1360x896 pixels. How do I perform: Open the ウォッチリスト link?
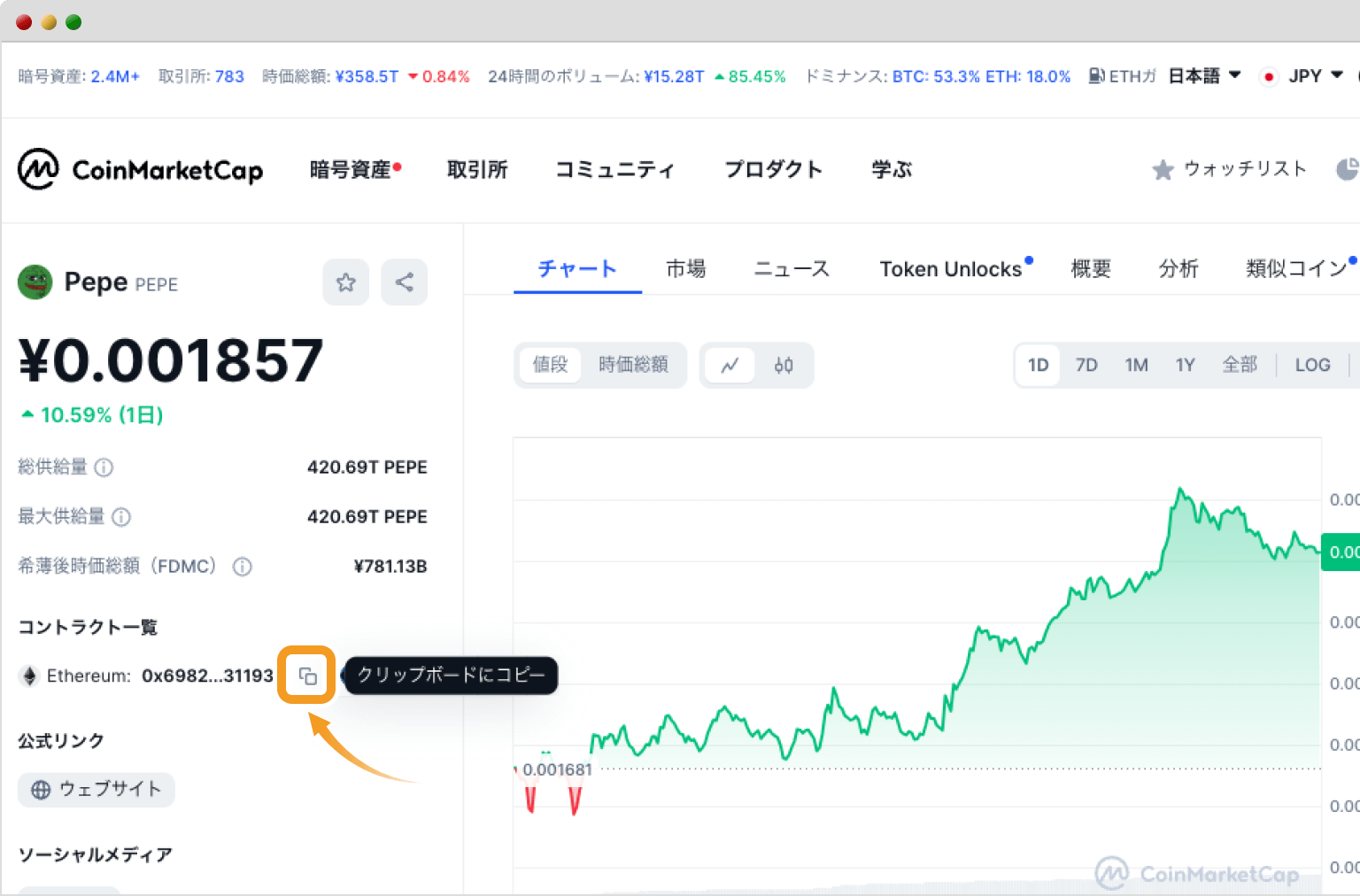pos(1229,169)
